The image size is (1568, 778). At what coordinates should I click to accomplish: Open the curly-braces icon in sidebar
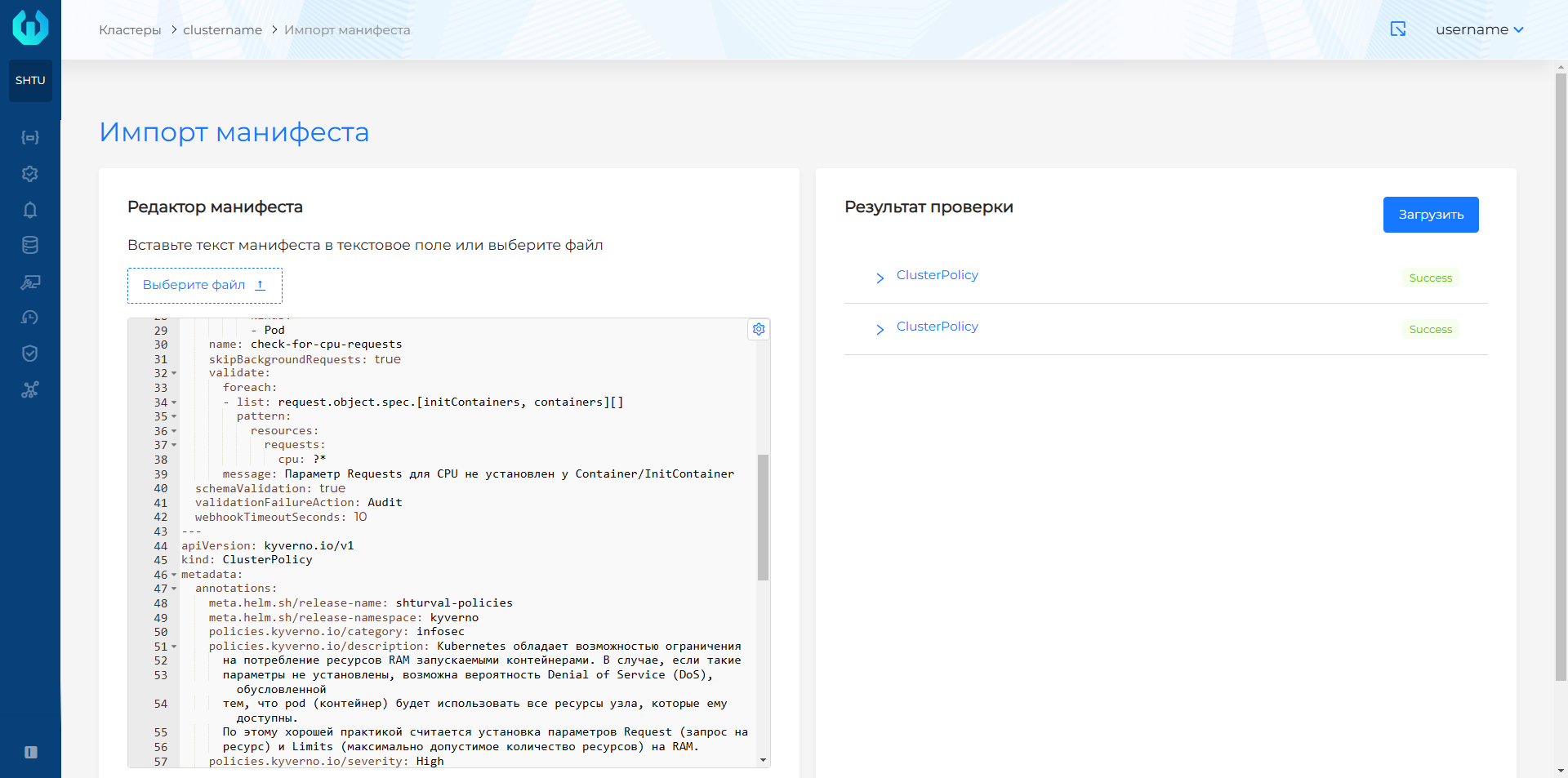(30, 137)
